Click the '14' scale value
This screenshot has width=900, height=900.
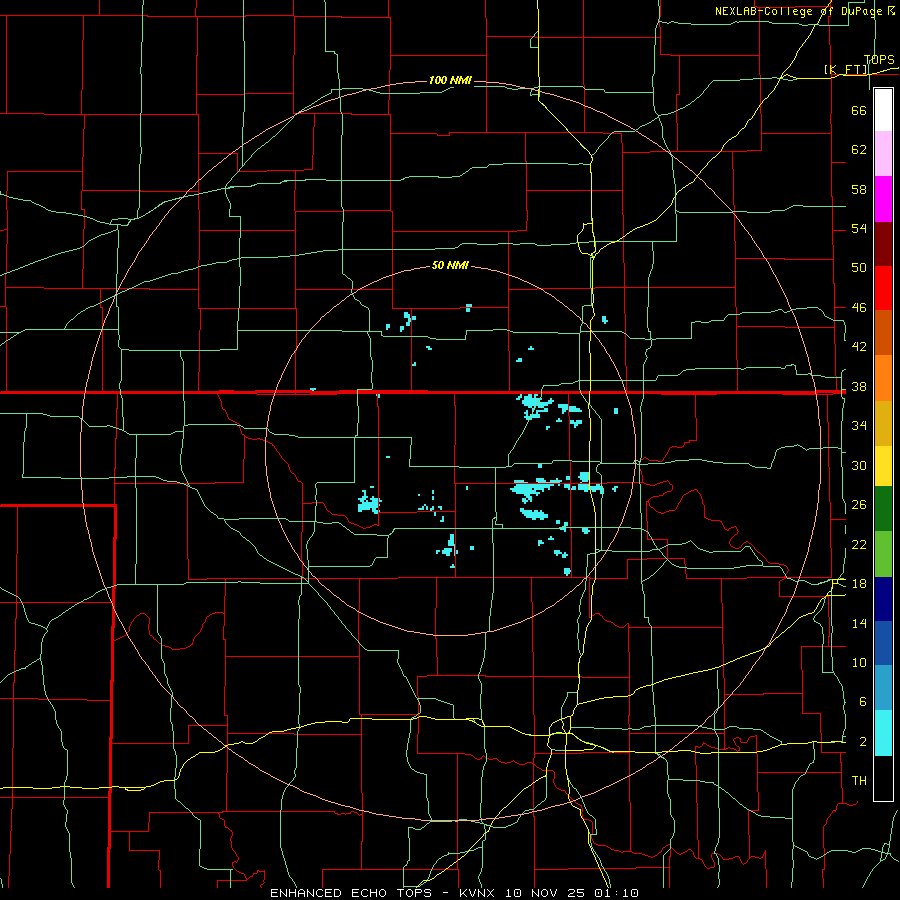pyautogui.click(x=859, y=623)
